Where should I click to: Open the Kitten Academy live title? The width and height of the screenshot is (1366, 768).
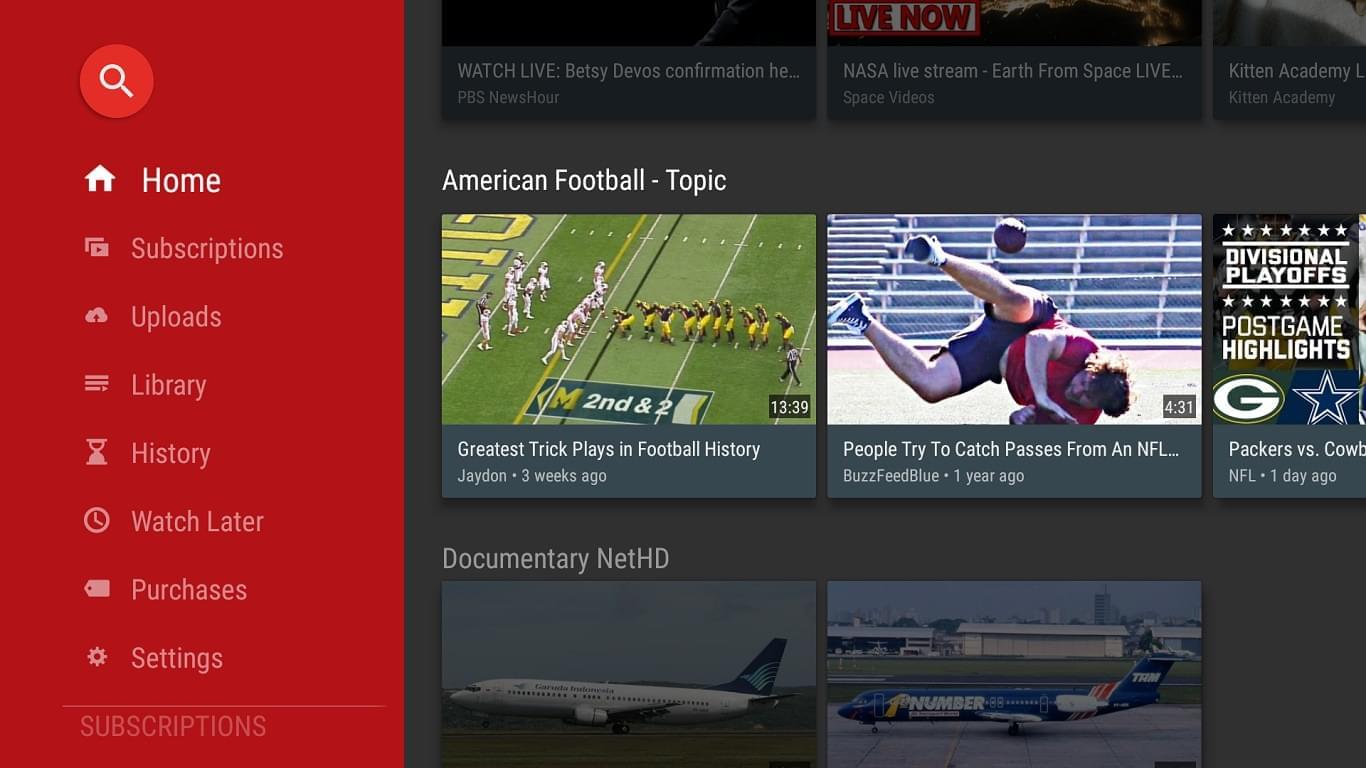(x=1296, y=71)
